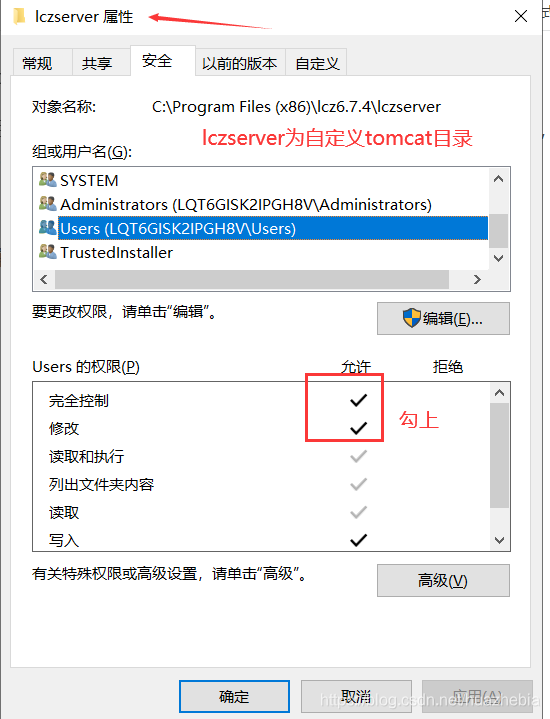Click the Administrators group user icon
Image resolution: width=550 pixels, height=719 pixels.
(x=47, y=204)
